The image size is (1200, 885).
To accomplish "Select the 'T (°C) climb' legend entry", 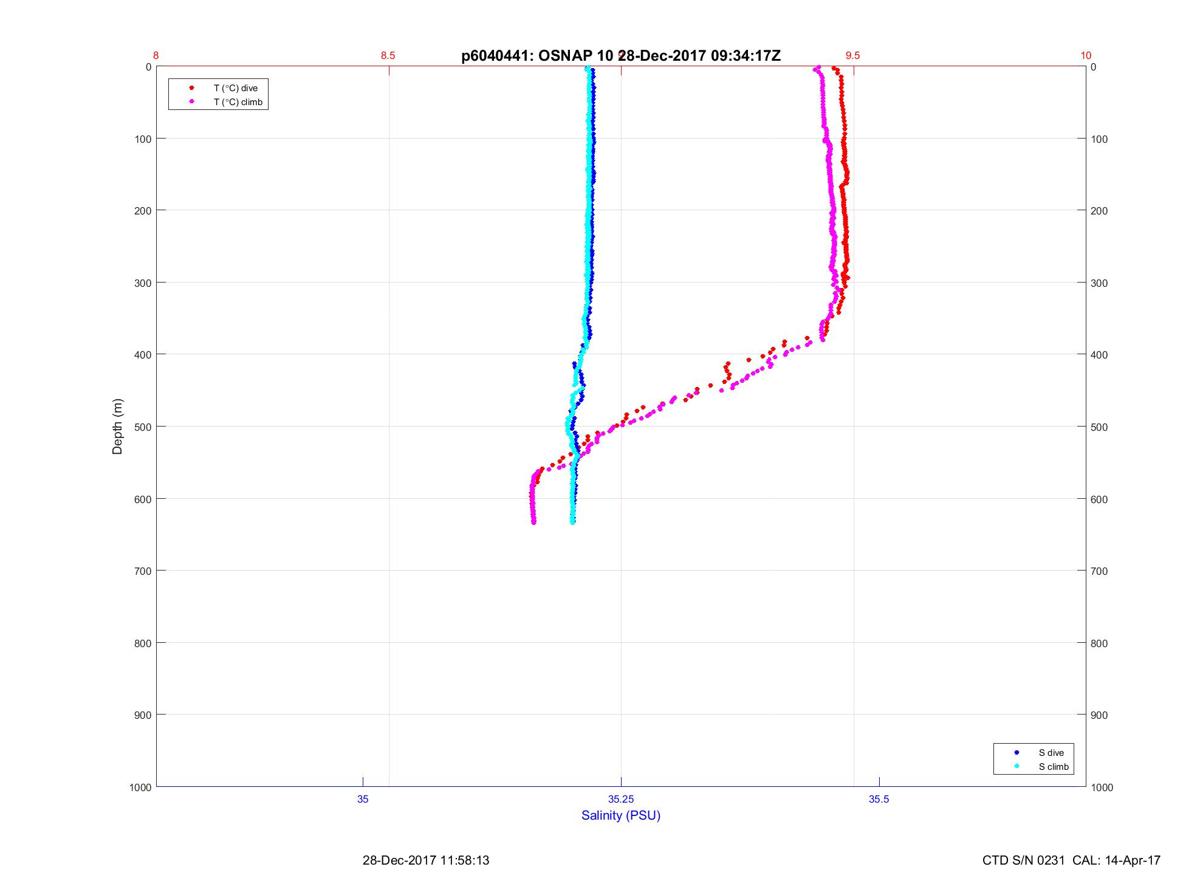I will click(238, 102).
